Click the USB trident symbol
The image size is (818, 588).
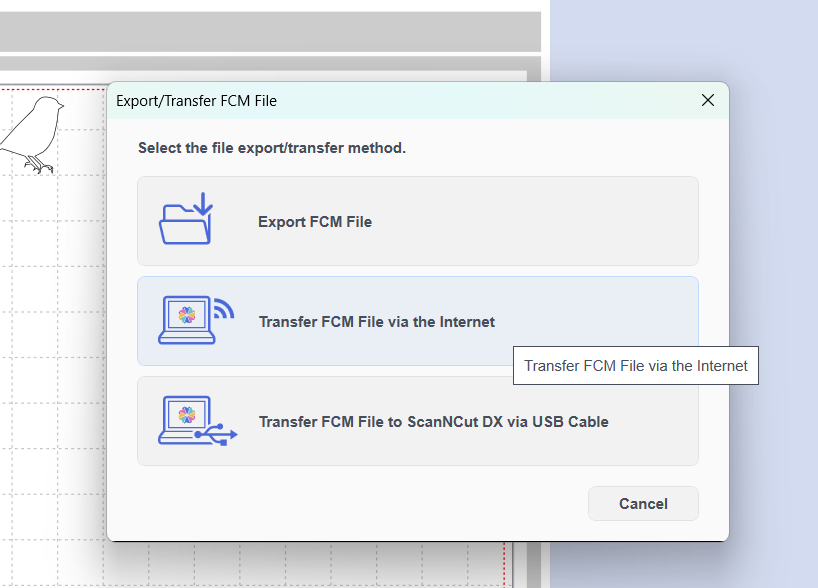point(216,435)
